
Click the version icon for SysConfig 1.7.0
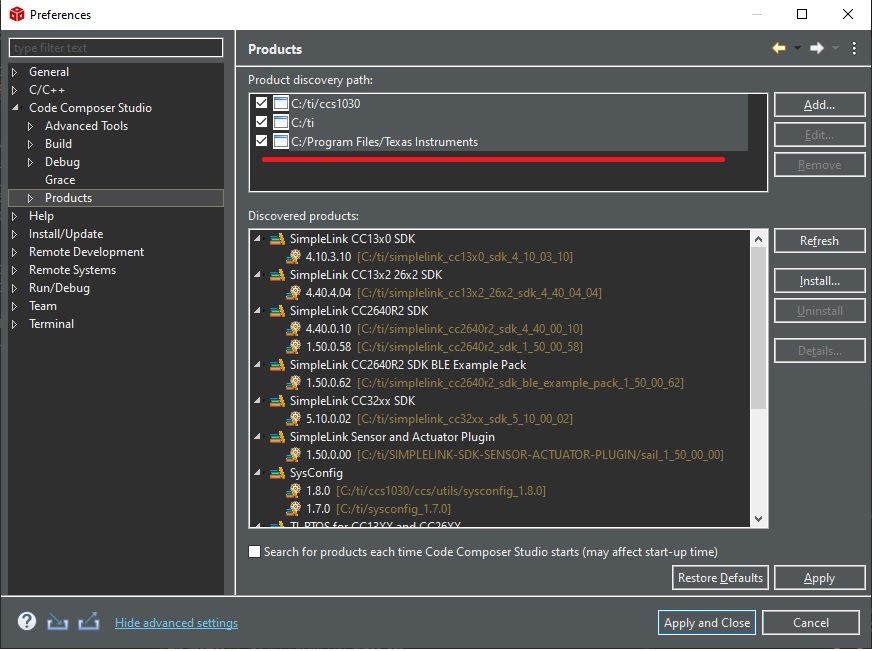[294, 509]
